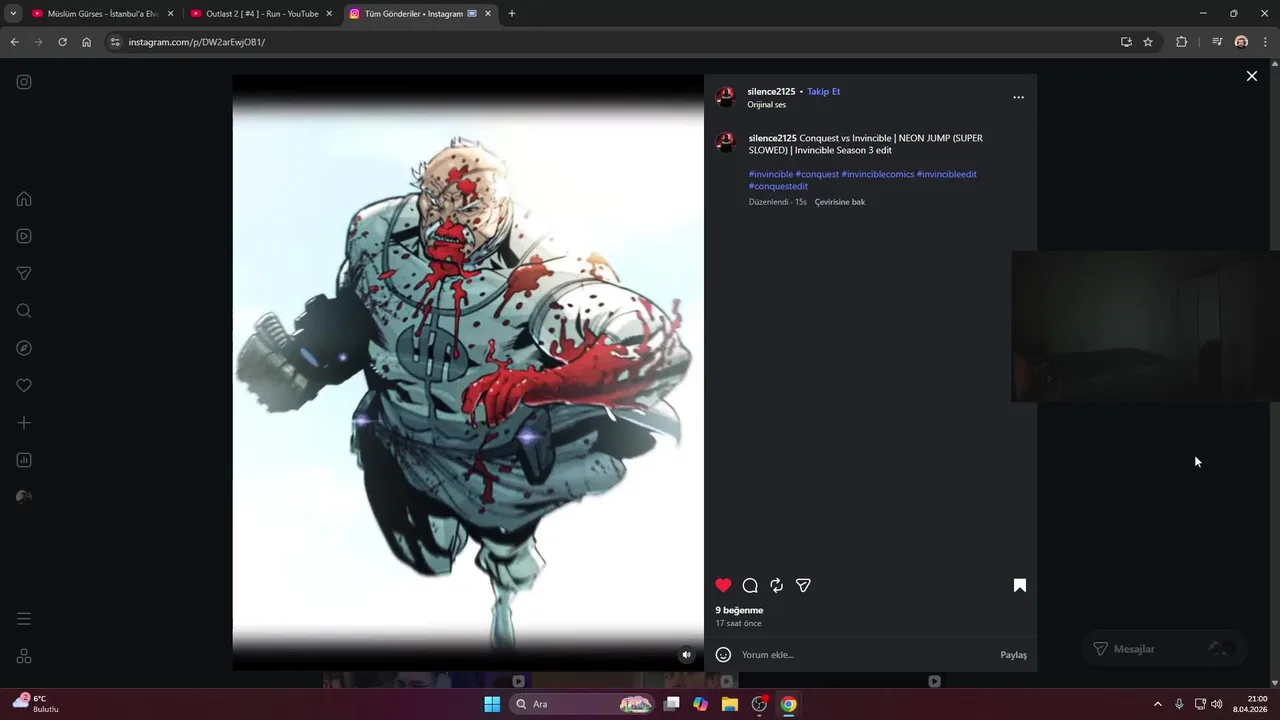
Task: Open Reels from the sidebar
Action: pyautogui.click(x=24, y=236)
